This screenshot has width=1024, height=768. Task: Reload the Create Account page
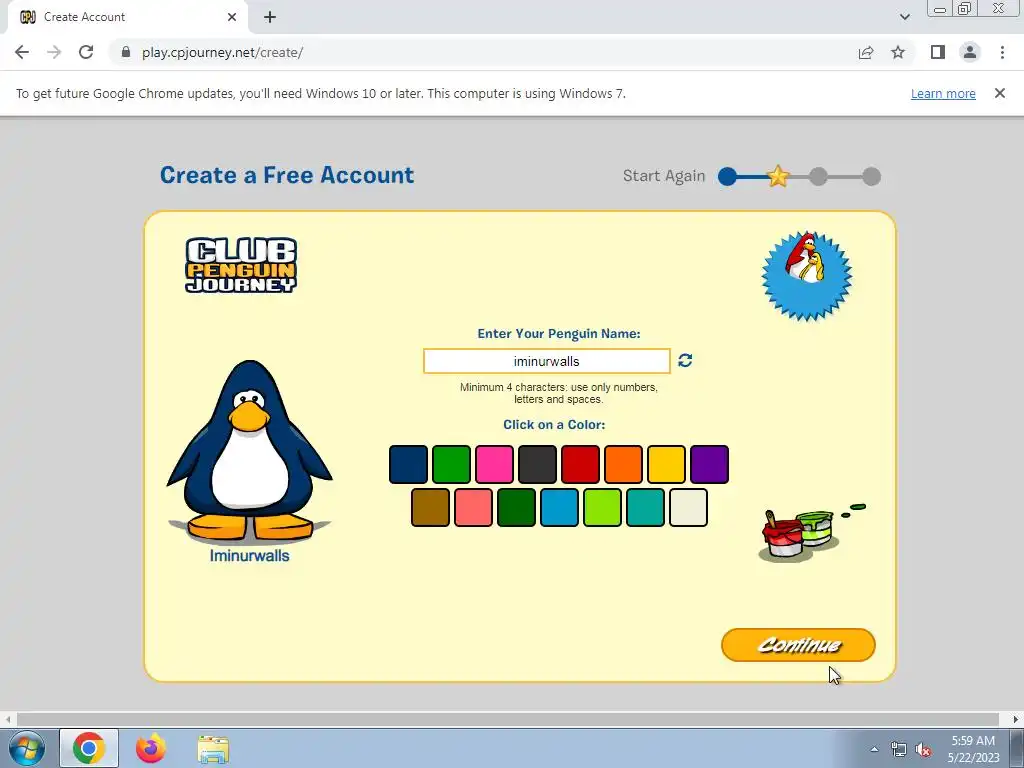pos(86,52)
